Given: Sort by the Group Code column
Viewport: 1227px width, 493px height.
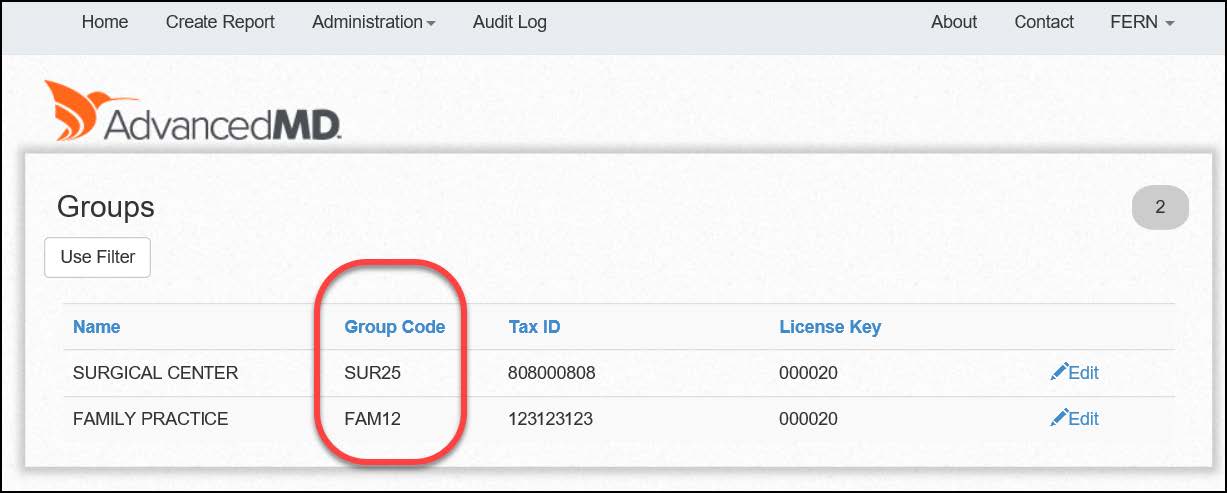Looking at the screenshot, I should point(394,327).
